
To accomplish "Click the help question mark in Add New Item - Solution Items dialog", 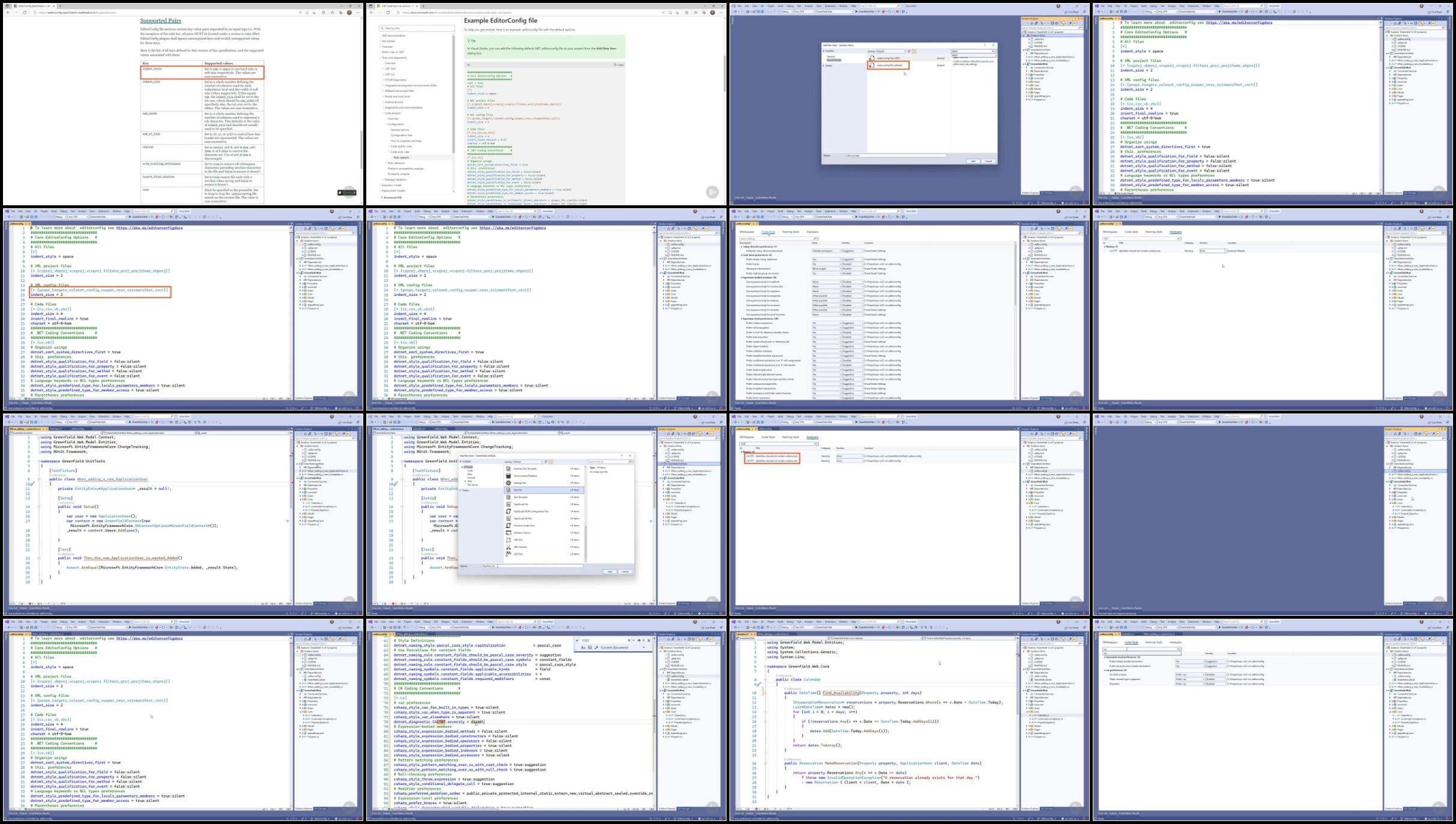I will click(985, 45).
